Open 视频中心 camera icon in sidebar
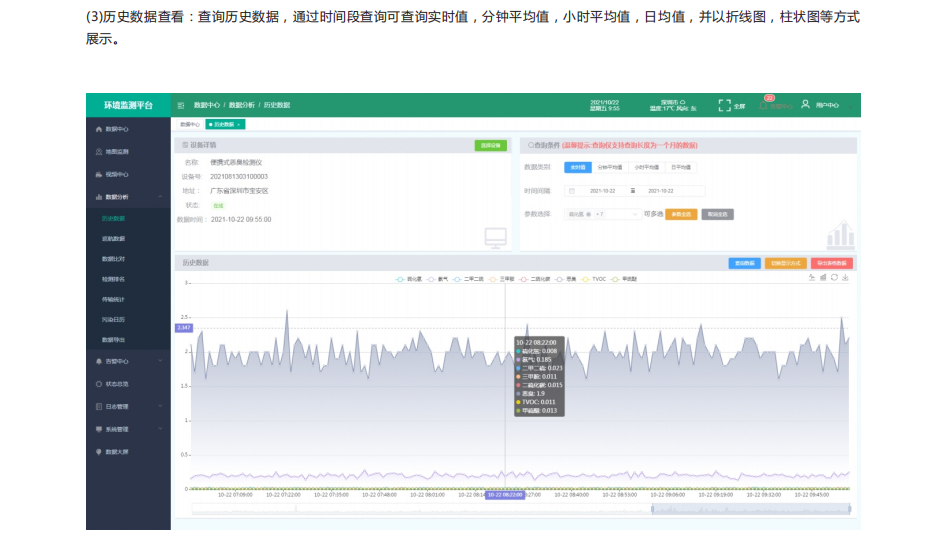Screen dimensions: 944x557 (x=99, y=175)
